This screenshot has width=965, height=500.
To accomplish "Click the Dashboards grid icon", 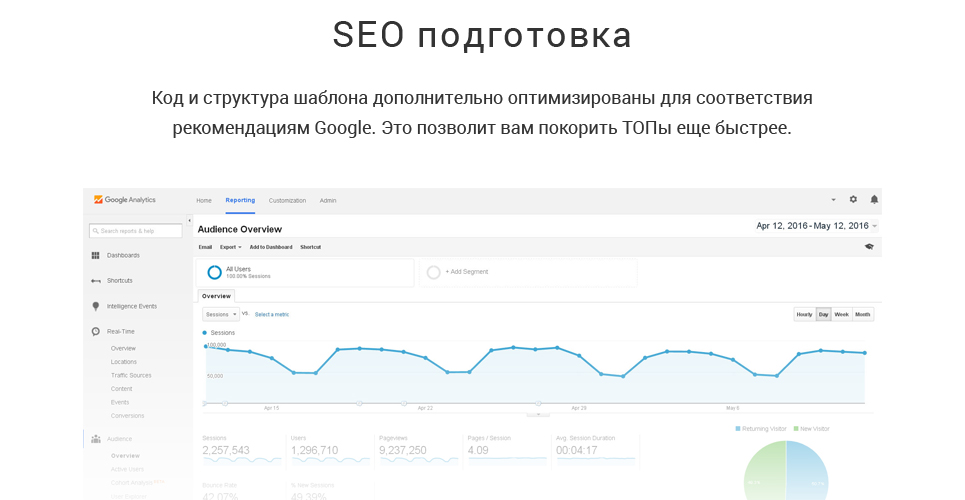I will (95, 255).
